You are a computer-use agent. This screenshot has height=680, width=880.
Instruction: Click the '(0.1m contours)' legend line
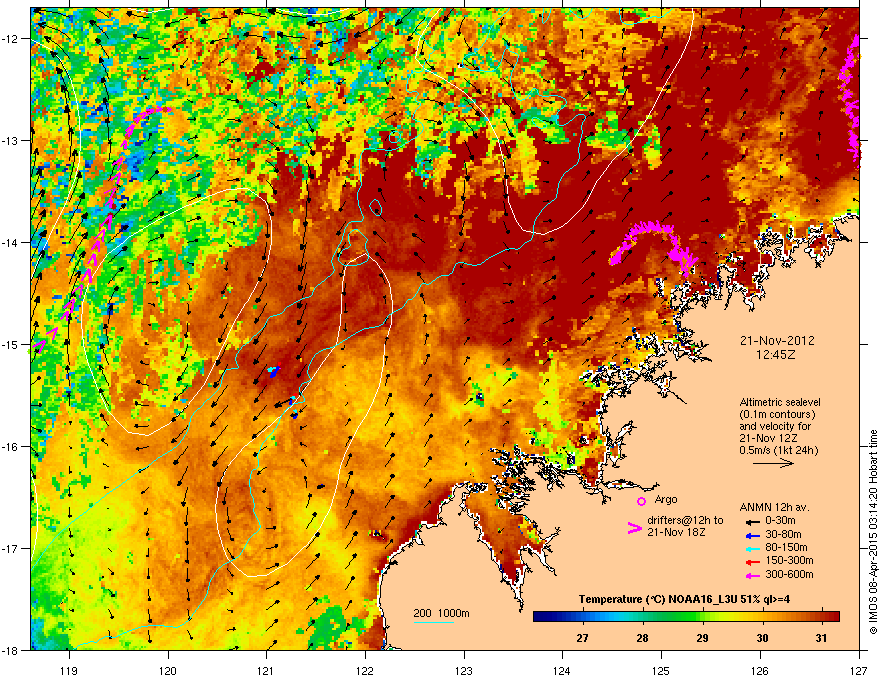click(777, 415)
